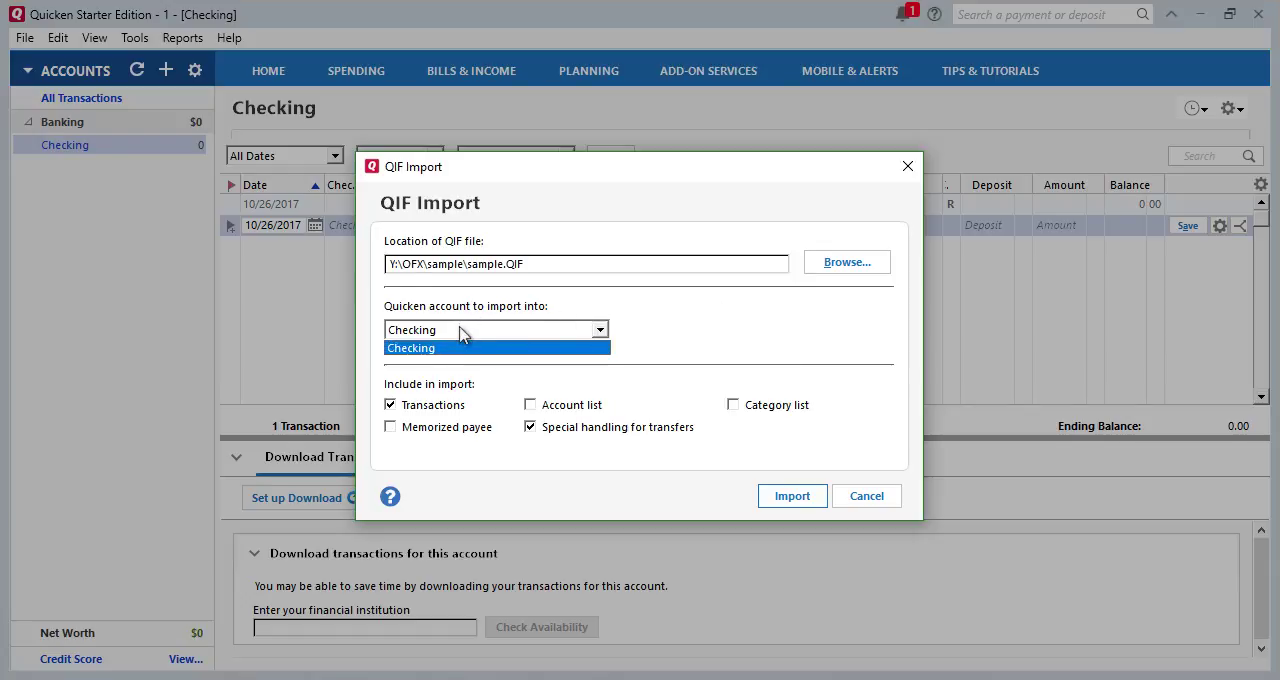The height and width of the screenshot is (680, 1280).
Task: Click the red flag column header
Action: (231, 185)
